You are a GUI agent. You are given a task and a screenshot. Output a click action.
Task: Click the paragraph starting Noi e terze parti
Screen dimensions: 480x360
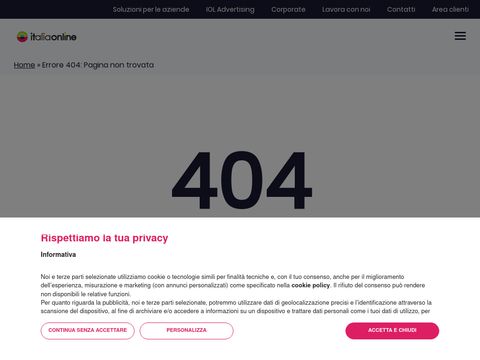coord(233,285)
